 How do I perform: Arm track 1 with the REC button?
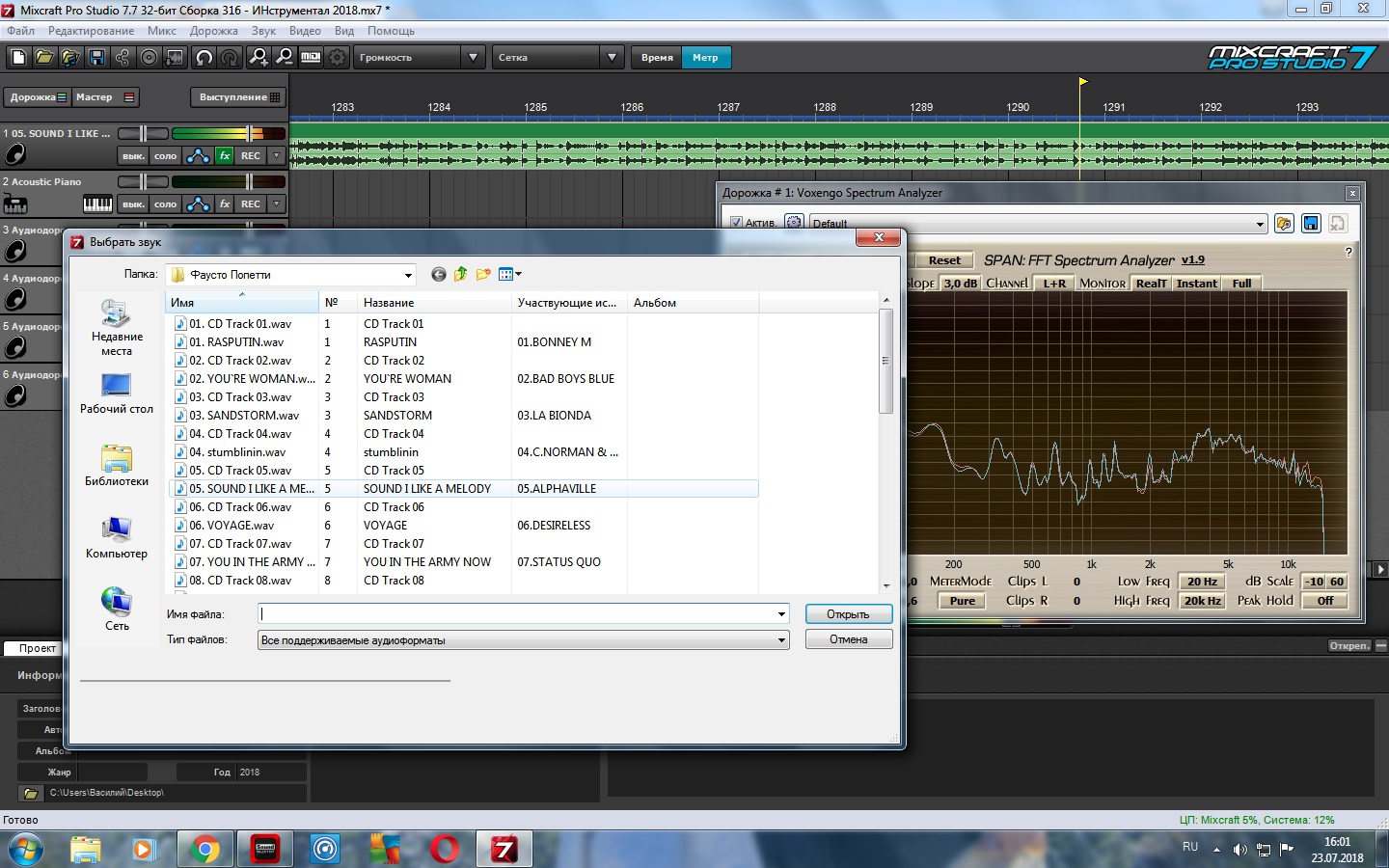coord(251,155)
